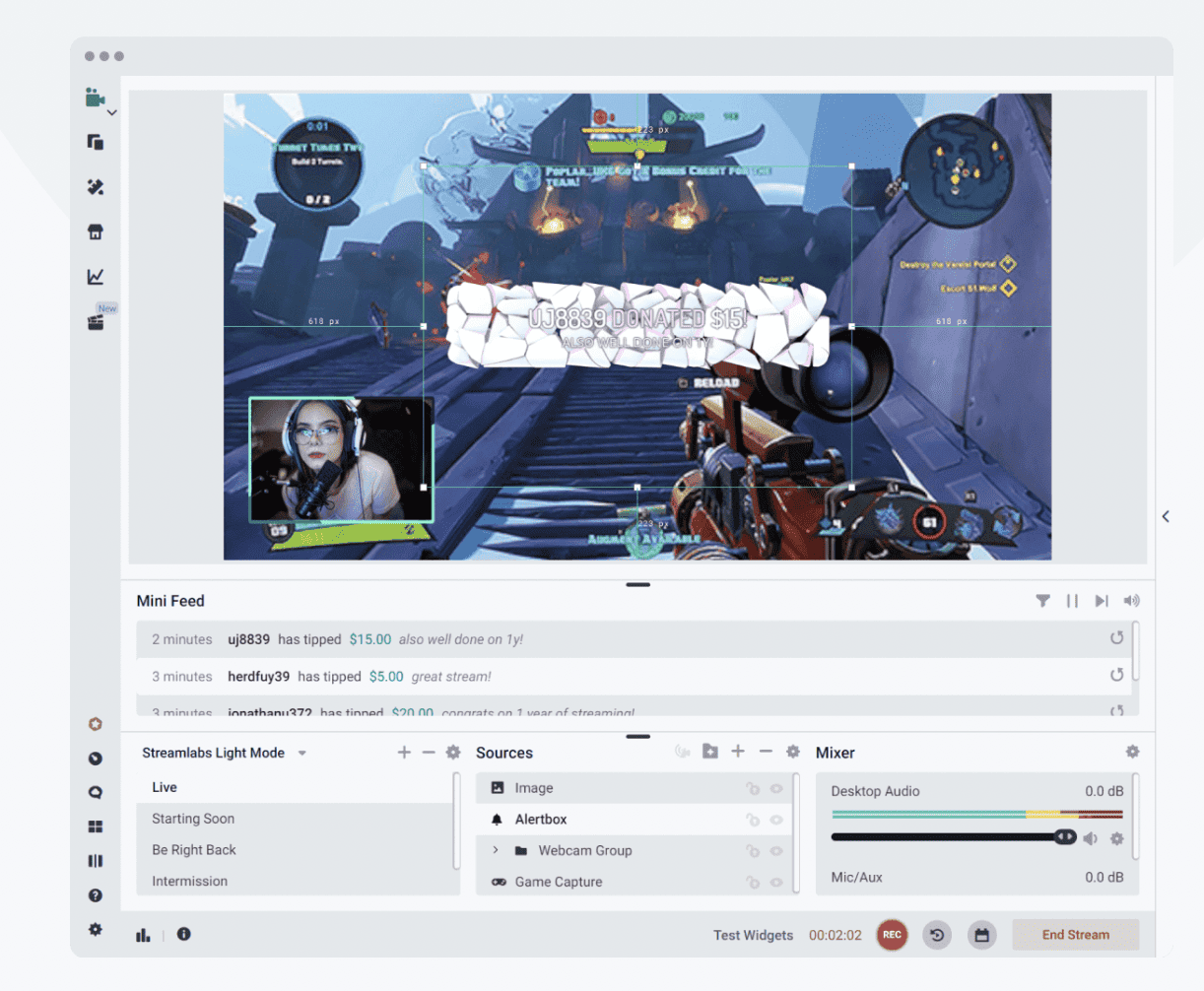Image resolution: width=1204 pixels, height=991 pixels.
Task: Toggle visibility of the Image source
Action: coord(776,788)
